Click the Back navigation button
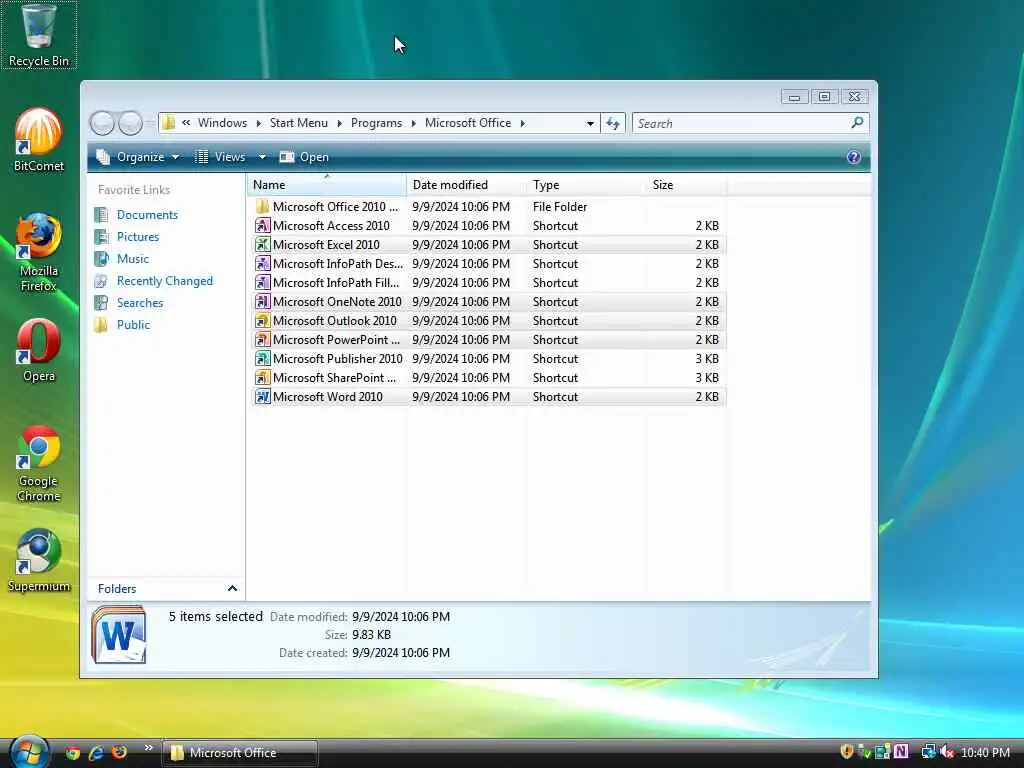Image resolution: width=1024 pixels, height=768 pixels. (x=103, y=123)
